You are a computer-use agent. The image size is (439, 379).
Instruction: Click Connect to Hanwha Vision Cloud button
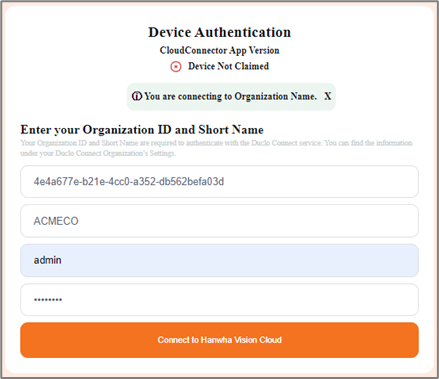[x=219, y=340]
